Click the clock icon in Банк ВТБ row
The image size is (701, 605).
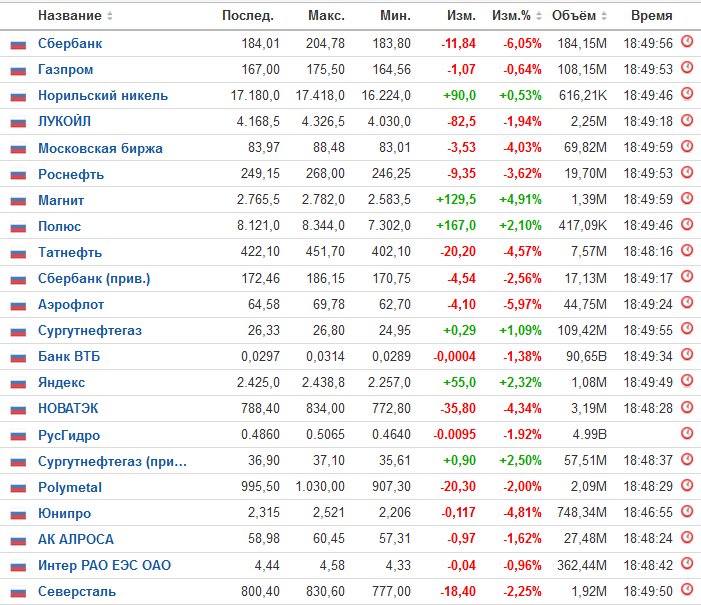pos(687,355)
